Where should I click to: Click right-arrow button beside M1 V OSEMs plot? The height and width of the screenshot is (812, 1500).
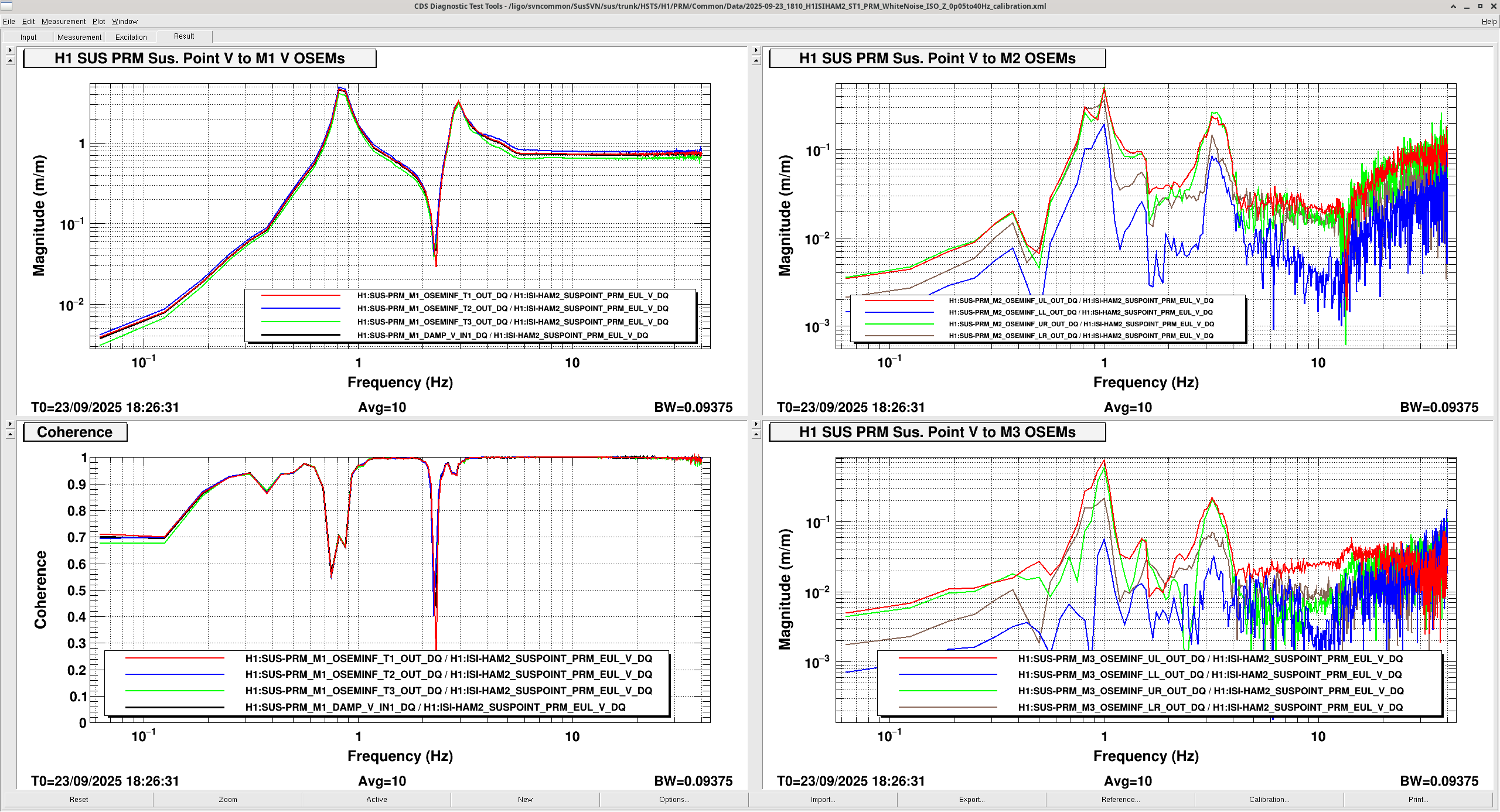tap(10, 50)
